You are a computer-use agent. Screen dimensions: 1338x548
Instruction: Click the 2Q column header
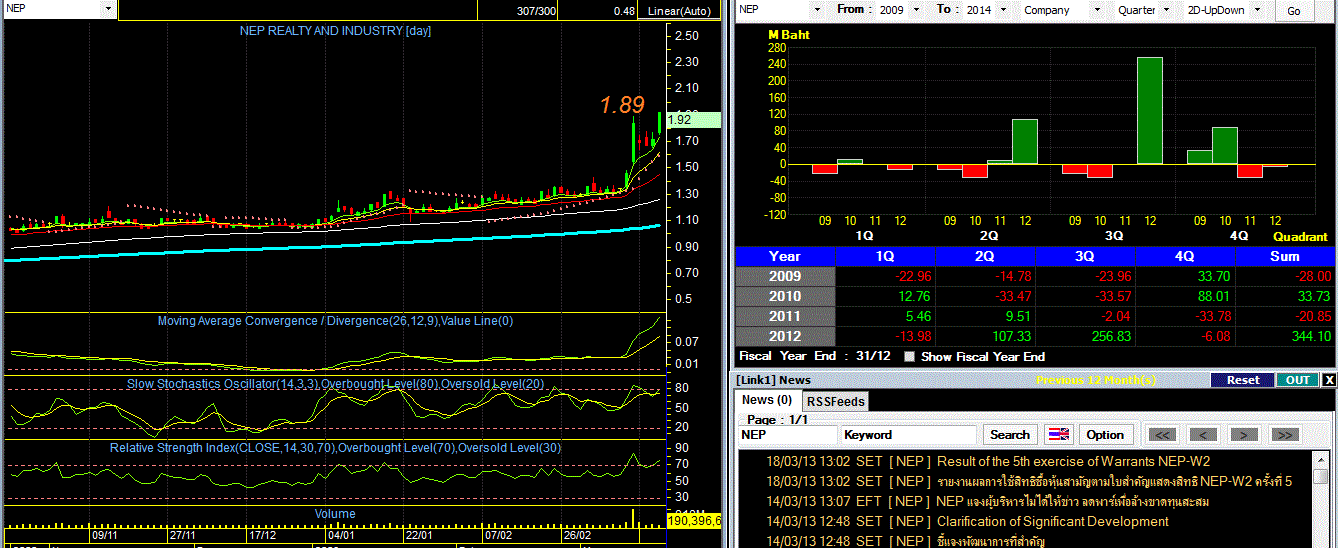[x=985, y=256]
